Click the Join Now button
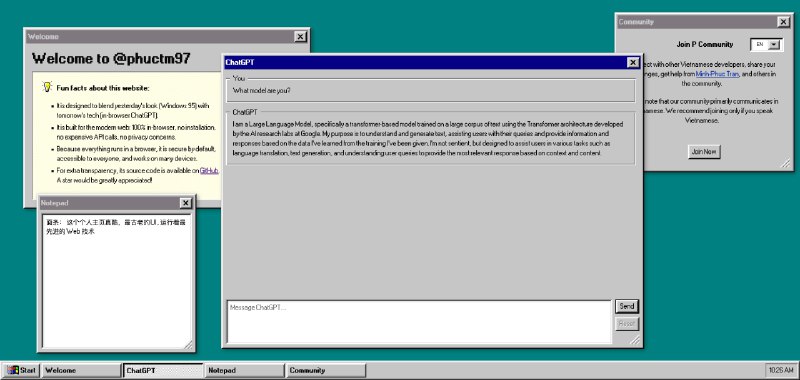 tap(704, 152)
